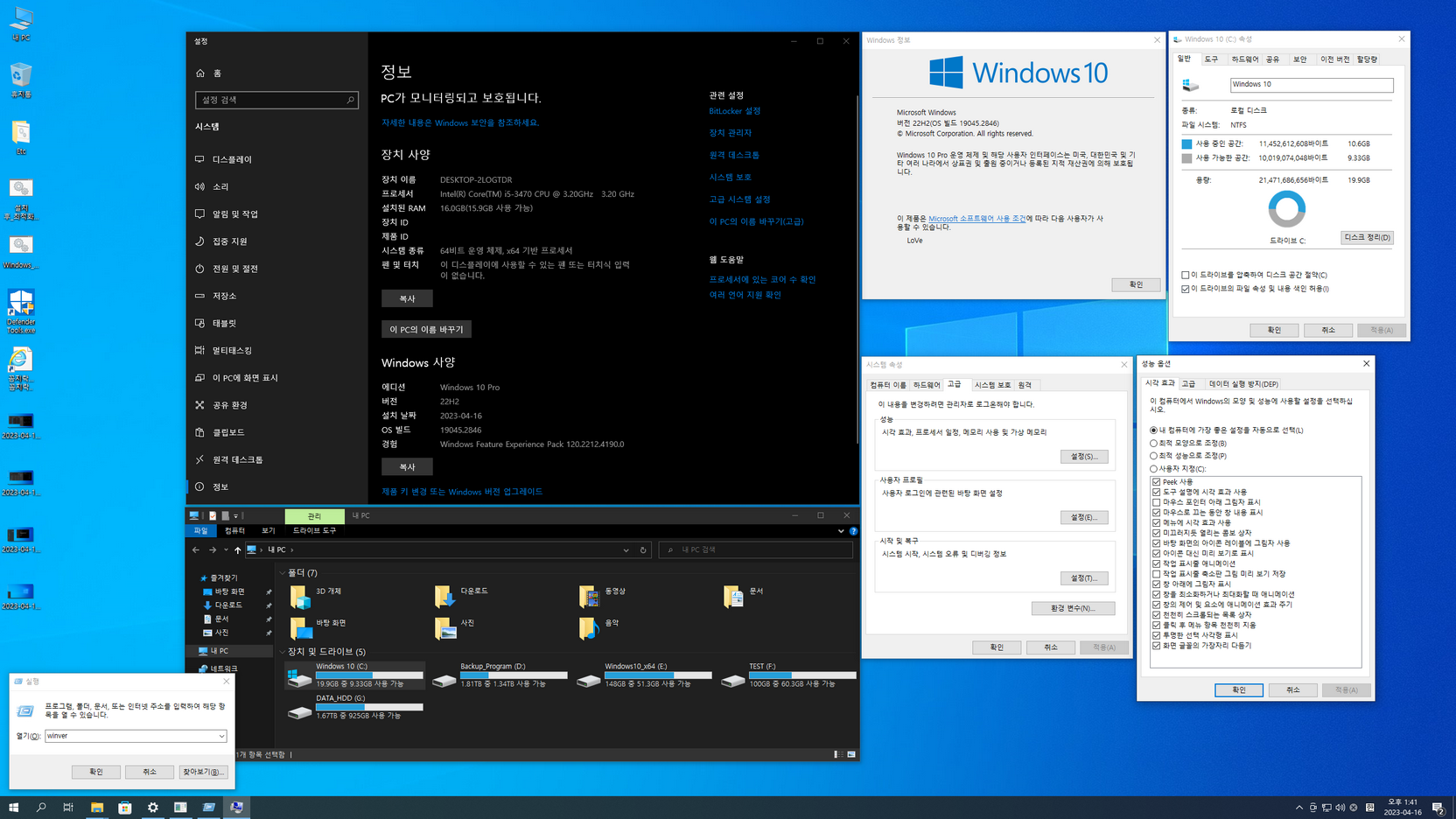Click the 사용 중인 공간 blue swatch
Viewport: 1456px width, 819px height.
tap(1186, 143)
